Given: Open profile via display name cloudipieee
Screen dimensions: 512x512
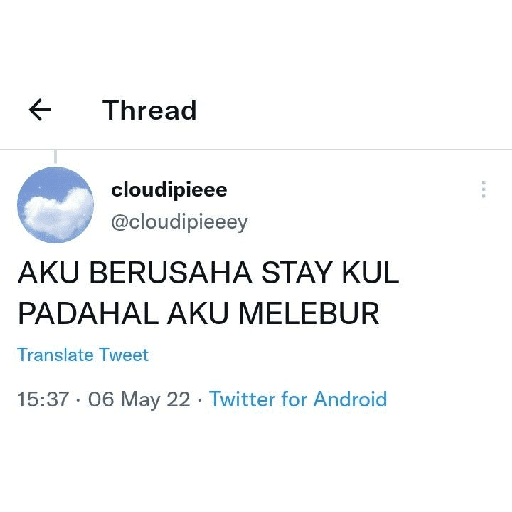Looking at the screenshot, I should pyautogui.click(x=169, y=190).
